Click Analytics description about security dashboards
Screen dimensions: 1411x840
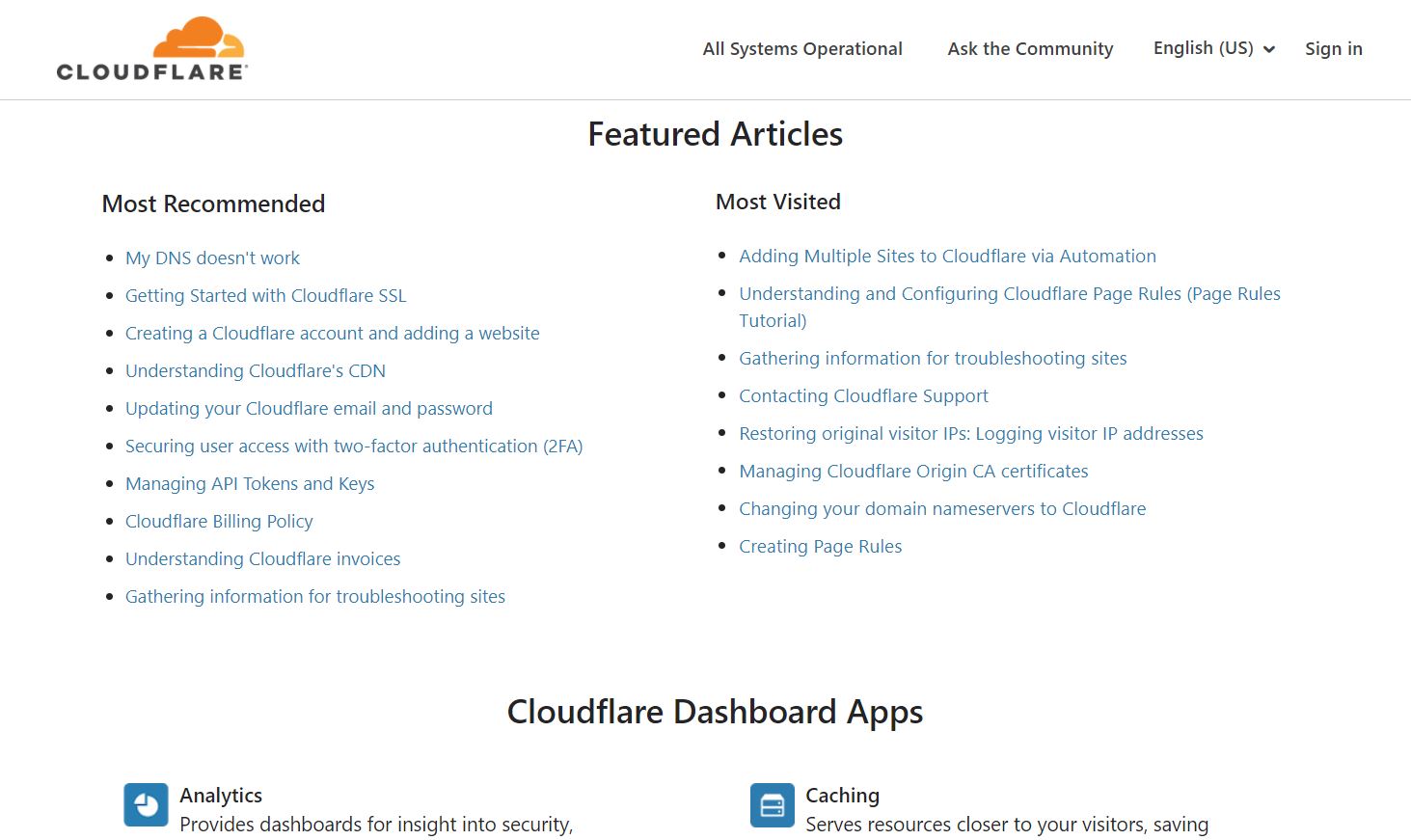376,825
